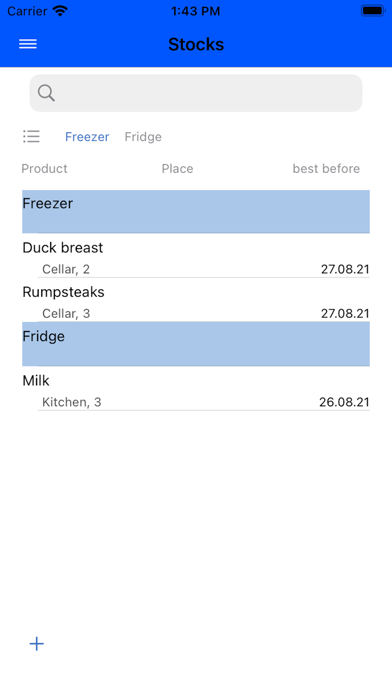This screenshot has width=392, height=696.
Task: Open the hamburger navigation menu
Action: click(x=28, y=44)
